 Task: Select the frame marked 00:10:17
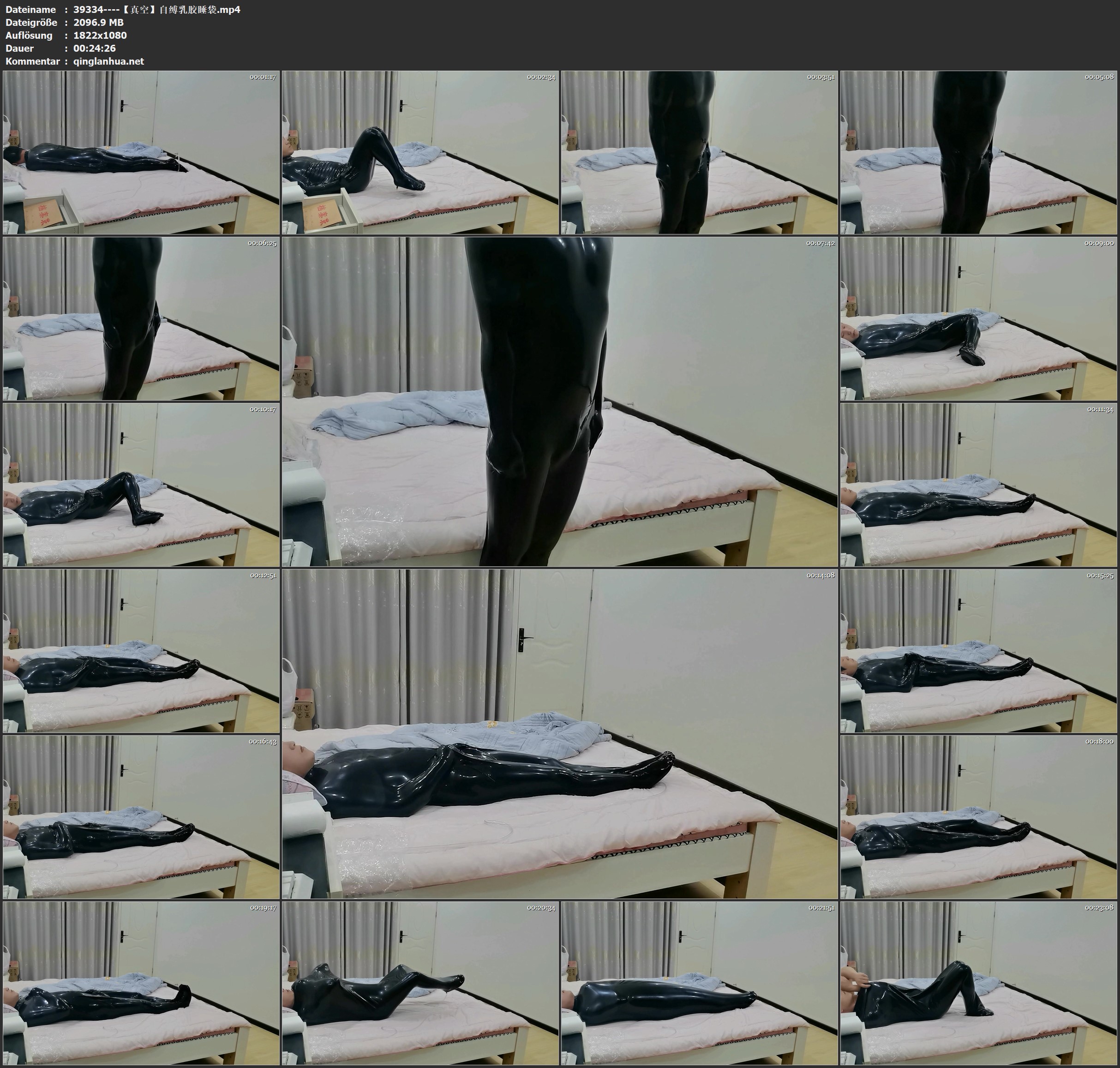pyautogui.click(x=141, y=485)
